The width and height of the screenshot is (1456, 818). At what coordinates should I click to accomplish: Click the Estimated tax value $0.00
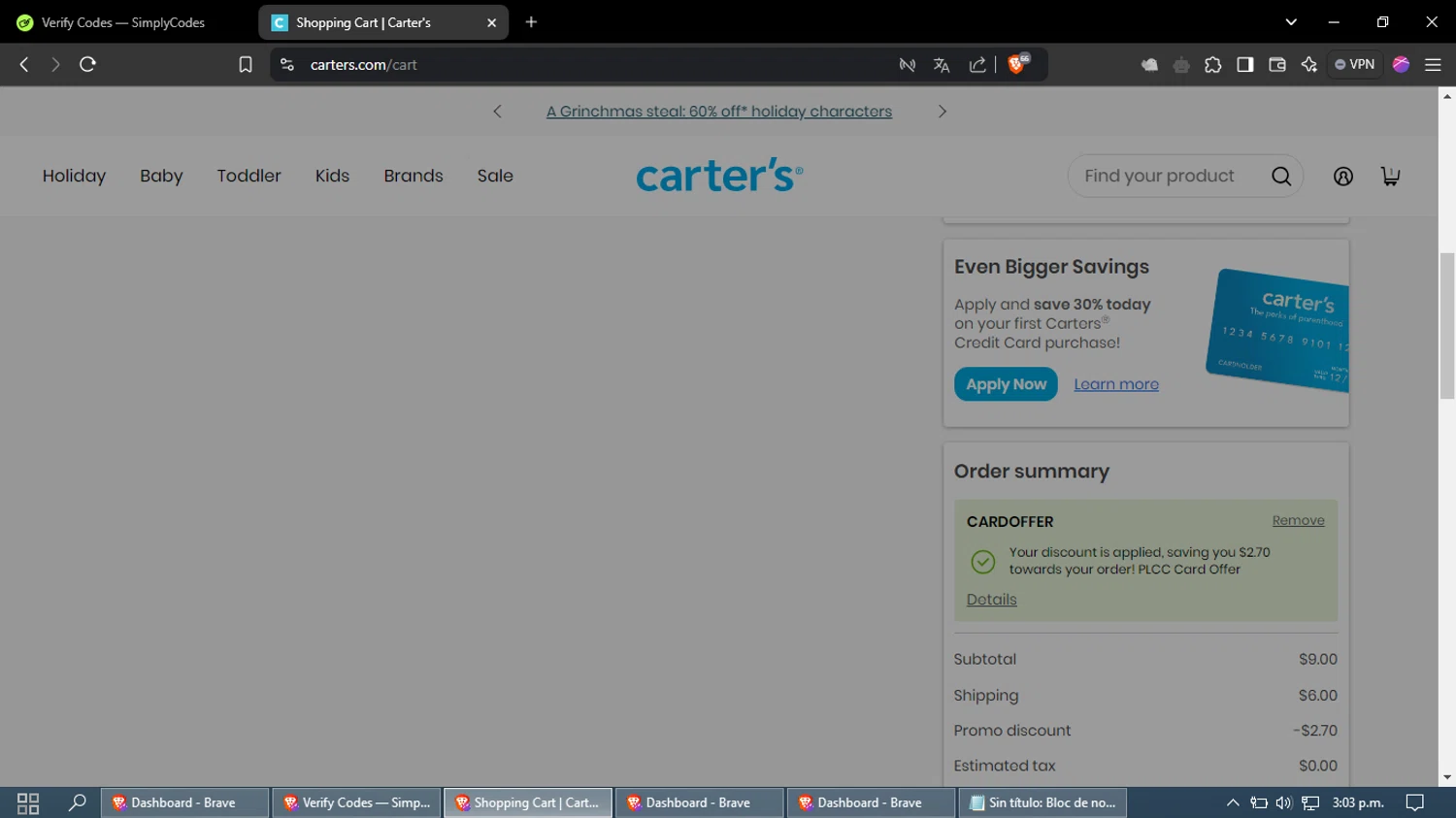tap(1317, 766)
